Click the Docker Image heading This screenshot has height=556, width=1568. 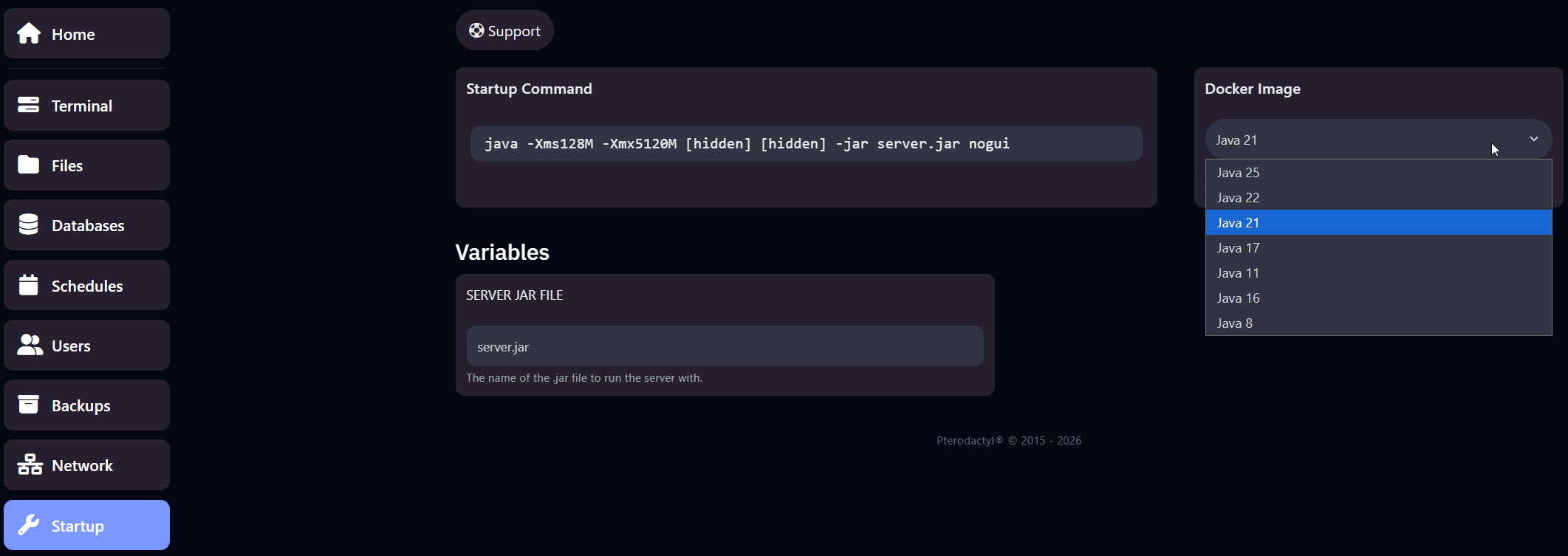coord(1253,89)
